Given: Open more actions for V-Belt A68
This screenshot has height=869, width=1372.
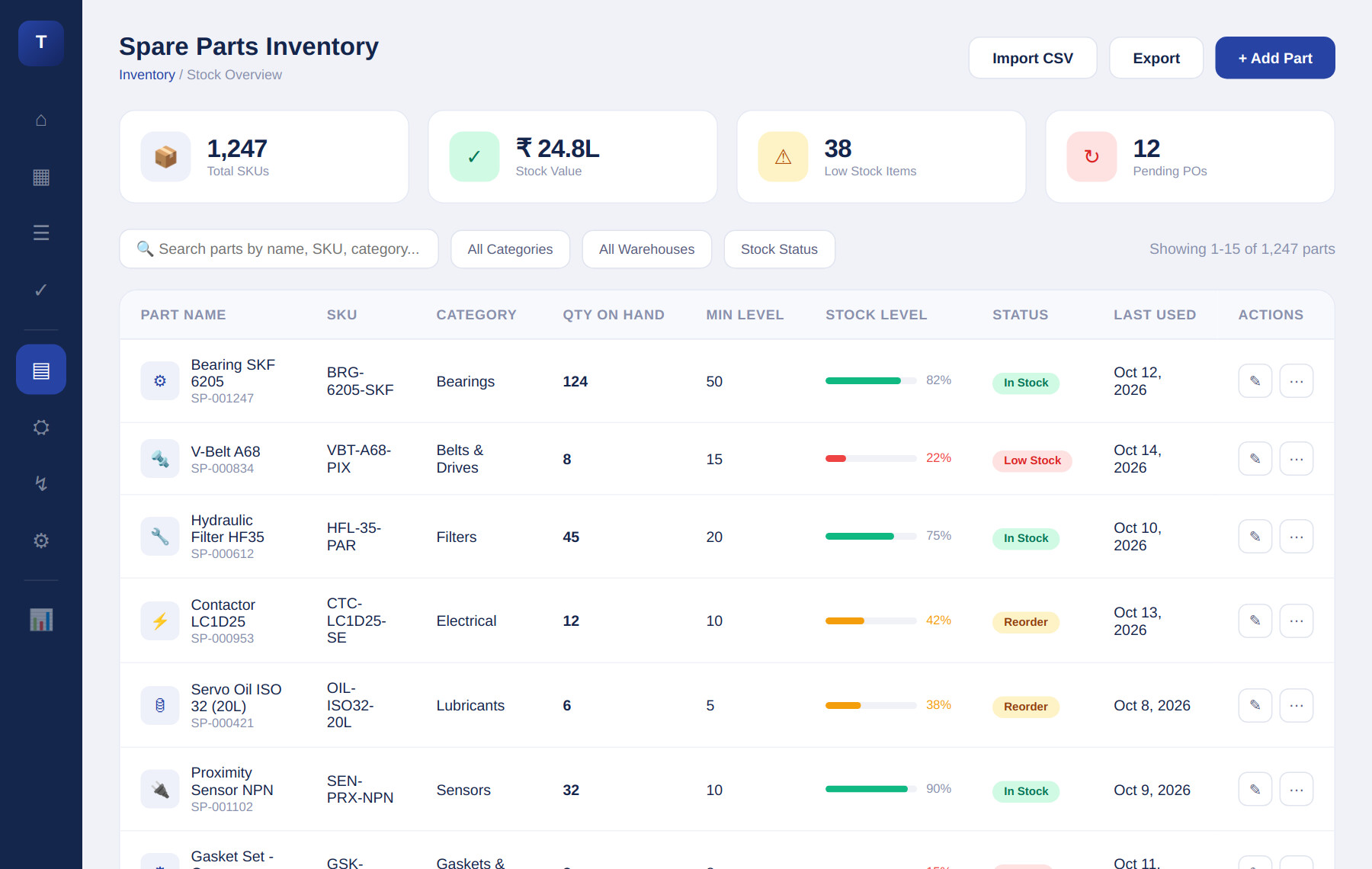Looking at the screenshot, I should pyautogui.click(x=1296, y=459).
